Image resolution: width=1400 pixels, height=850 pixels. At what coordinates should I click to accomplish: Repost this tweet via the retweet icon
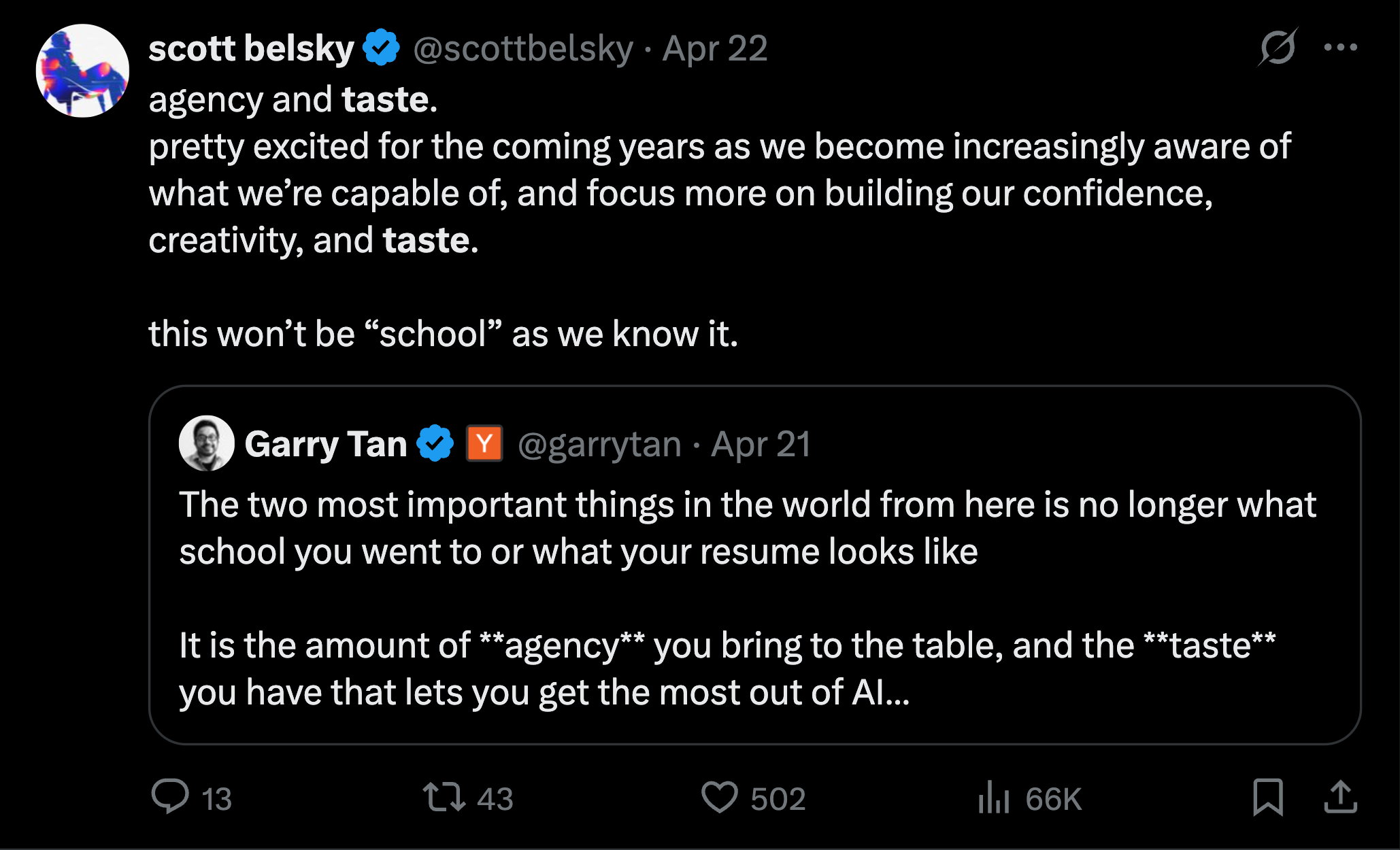(444, 797)
